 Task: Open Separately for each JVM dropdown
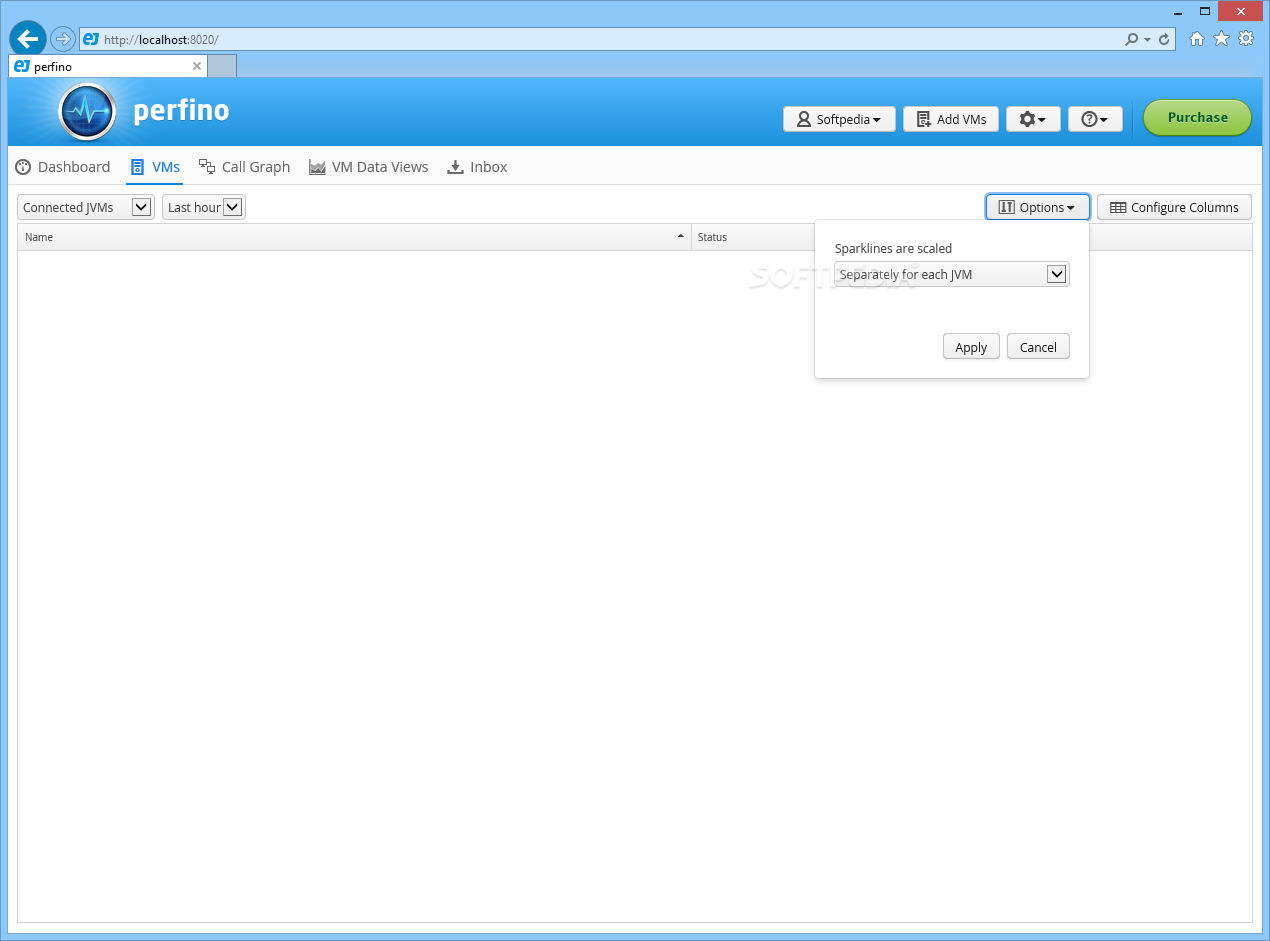coord(952,274)
